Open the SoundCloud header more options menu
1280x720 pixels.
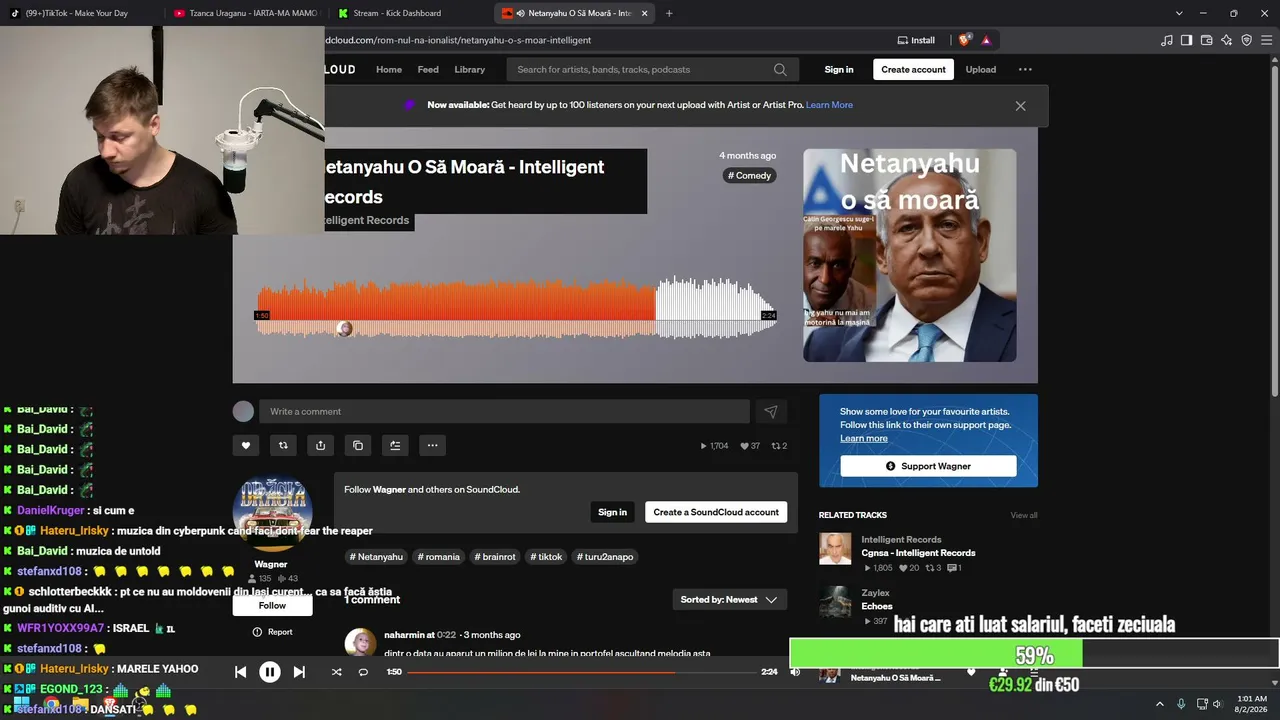[1025, 70]
